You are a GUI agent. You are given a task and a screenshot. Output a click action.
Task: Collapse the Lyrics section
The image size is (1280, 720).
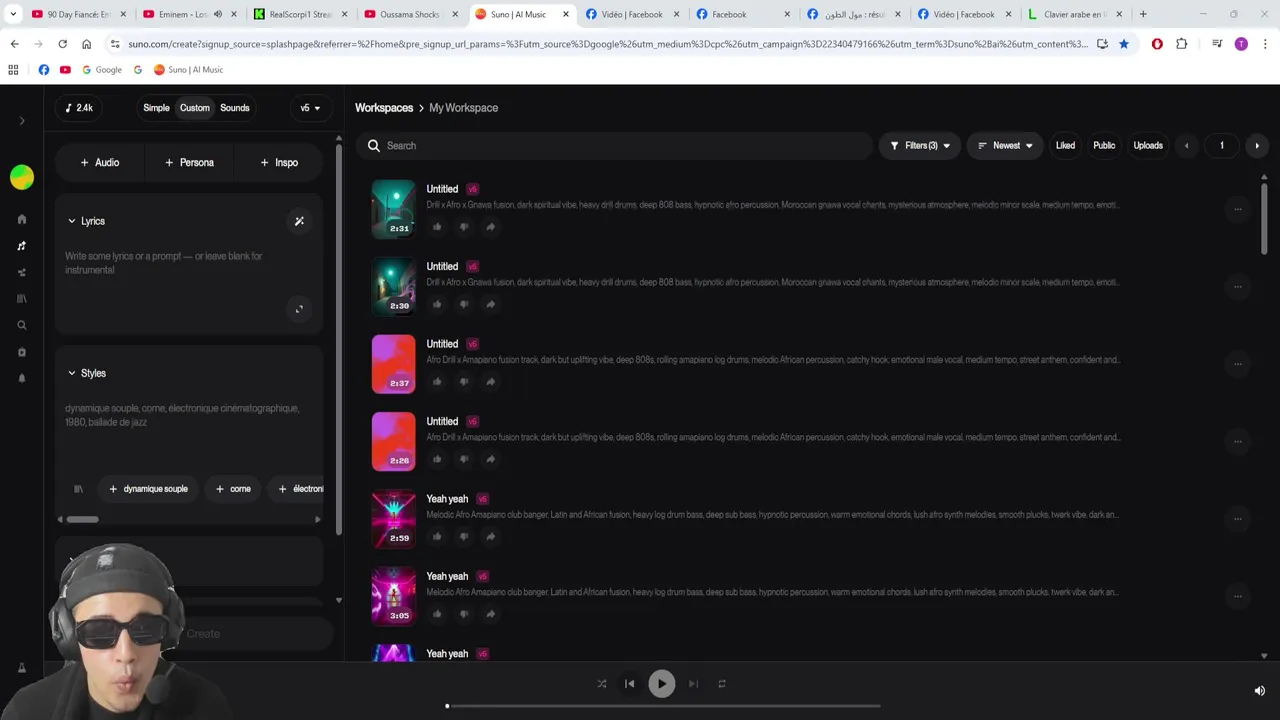click(86, 221)
